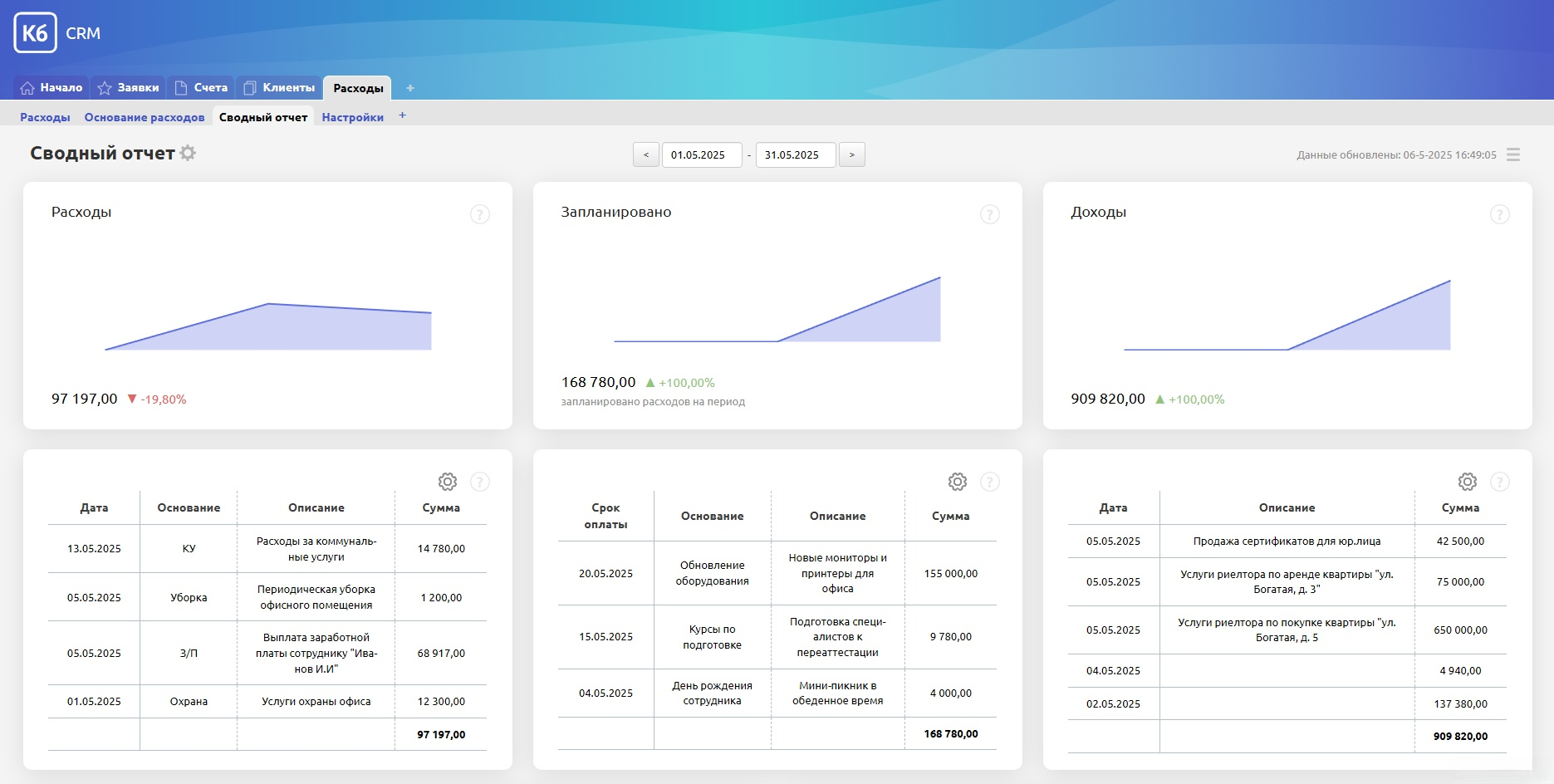Open gear settings for the planned payments table

coord(958,482)
